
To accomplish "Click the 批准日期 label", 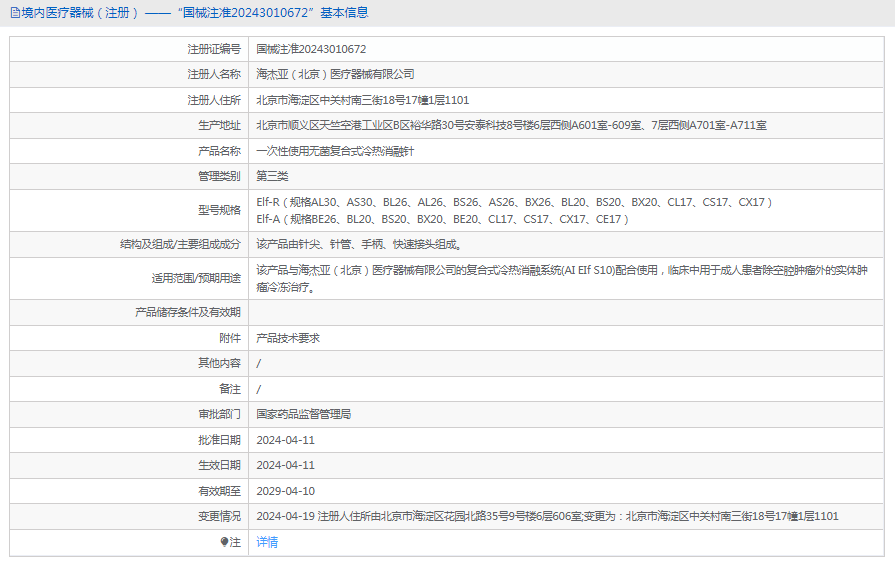I will point(219,440).
